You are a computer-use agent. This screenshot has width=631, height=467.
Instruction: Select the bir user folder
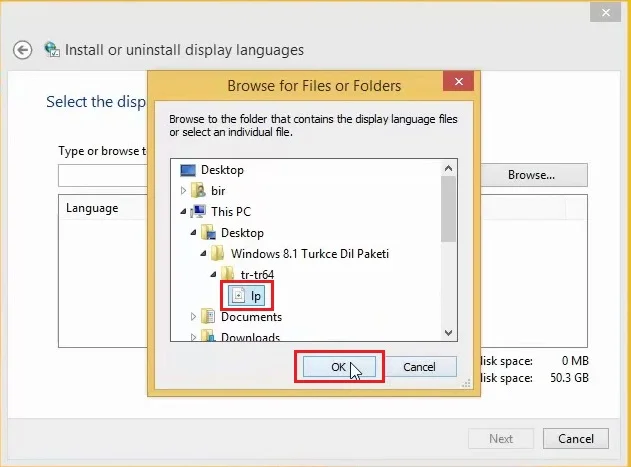point(218,190)
